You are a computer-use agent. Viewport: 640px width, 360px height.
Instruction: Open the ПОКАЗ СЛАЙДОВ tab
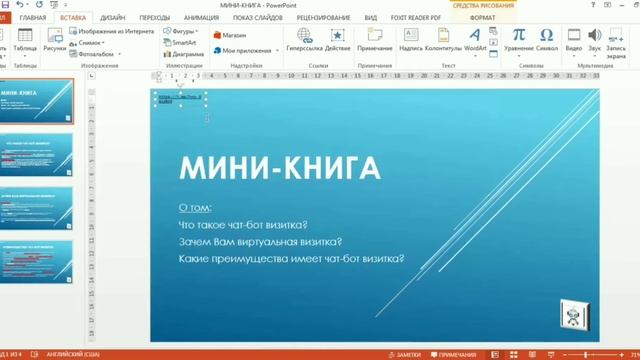pos(258,18)
